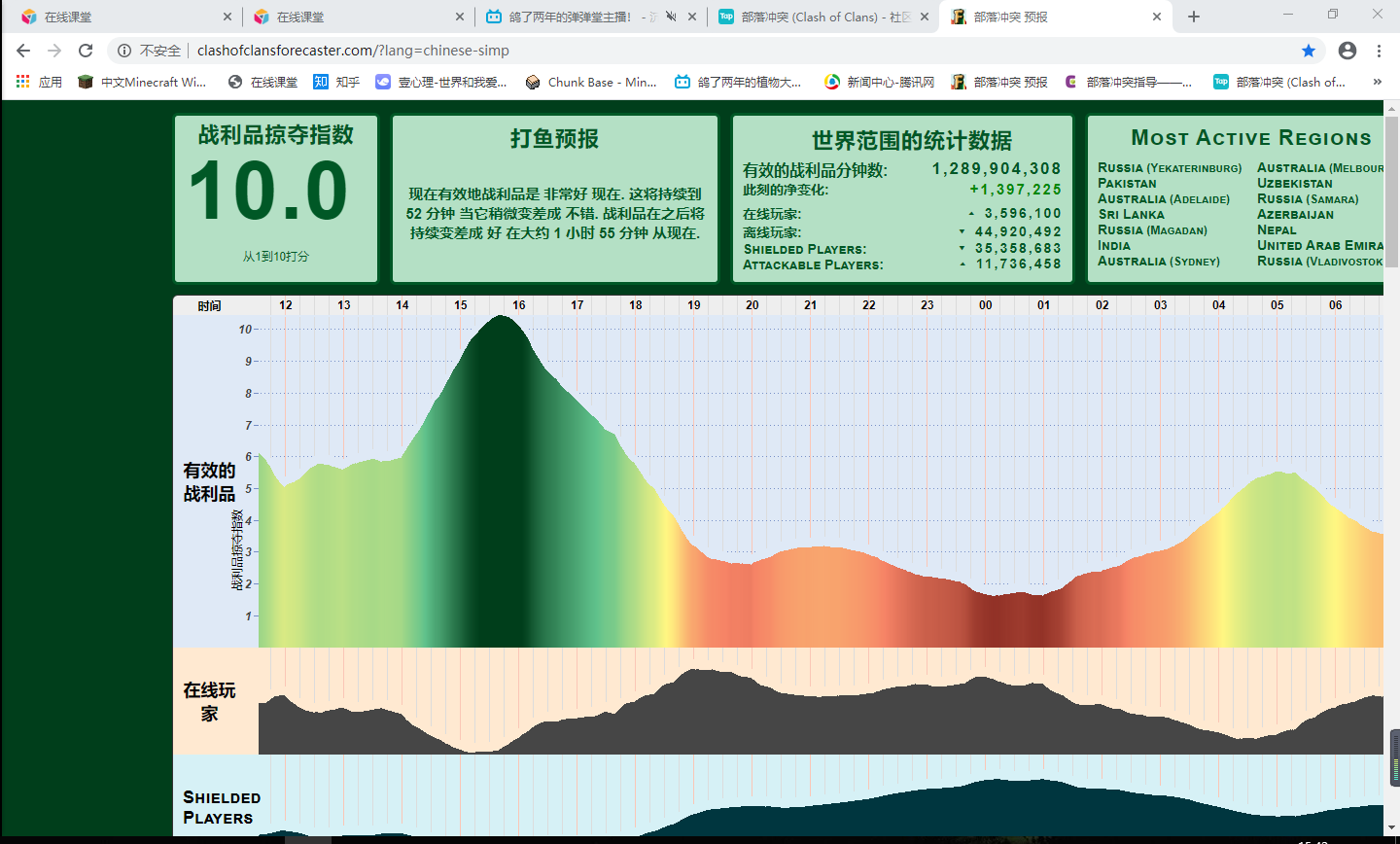This screenshot has width=1400, height=844.
Task: Click the 44,920,492 offline players value
Action: point(1018,231)
